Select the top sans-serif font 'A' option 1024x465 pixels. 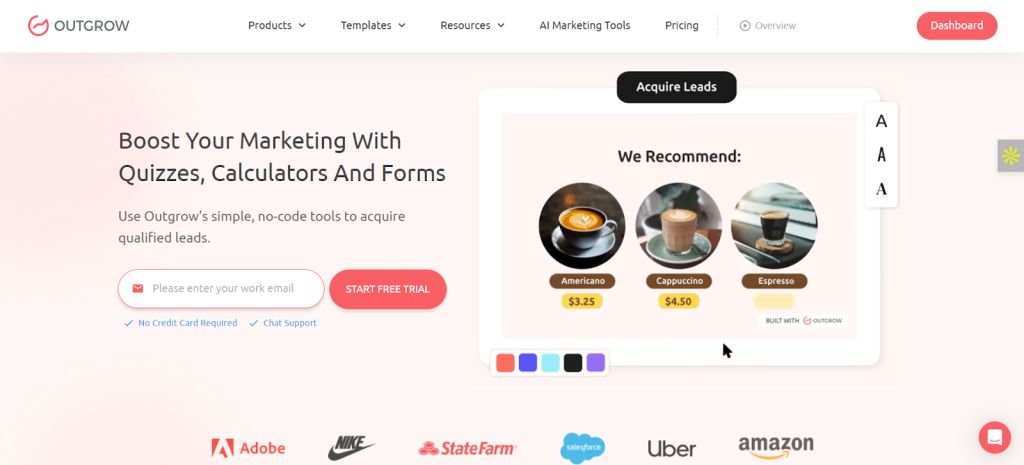click(882, 121)
